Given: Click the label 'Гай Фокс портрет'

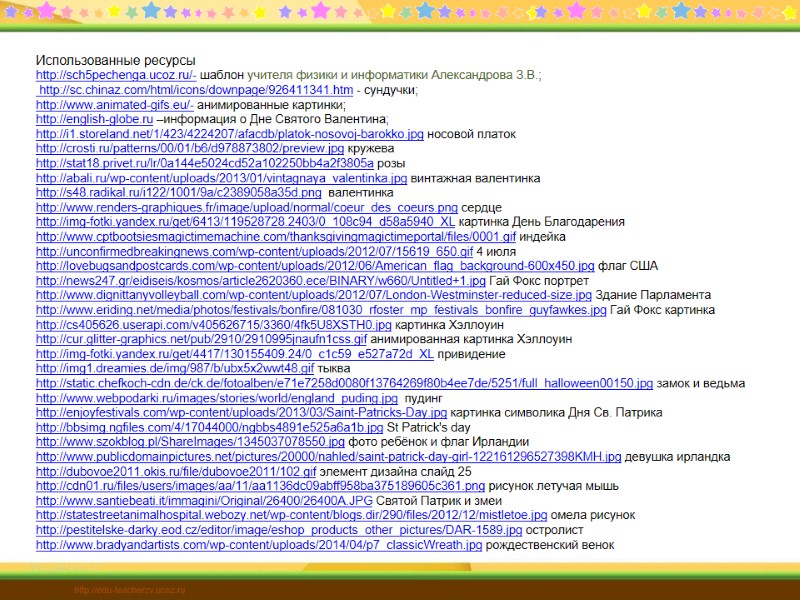Looking at the screenshot, I should 539,281.
